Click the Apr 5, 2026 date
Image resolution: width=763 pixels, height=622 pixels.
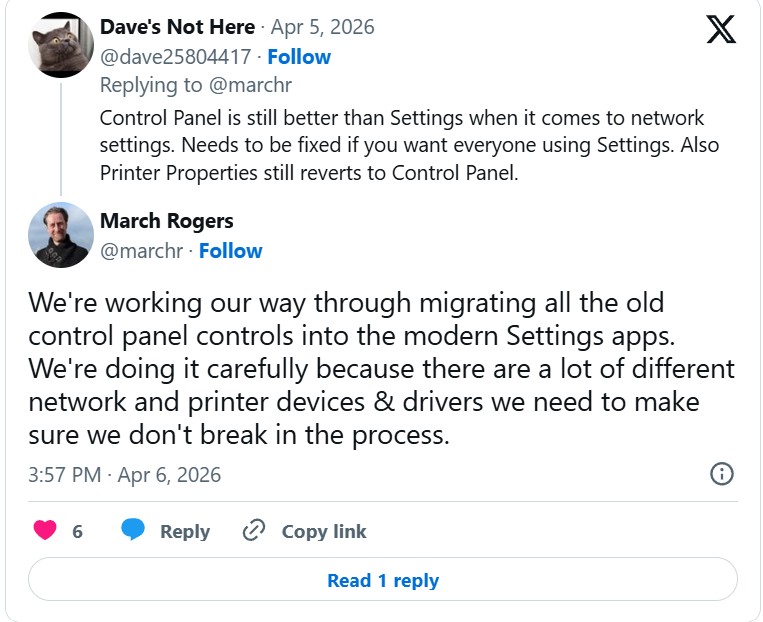point(322,27)
